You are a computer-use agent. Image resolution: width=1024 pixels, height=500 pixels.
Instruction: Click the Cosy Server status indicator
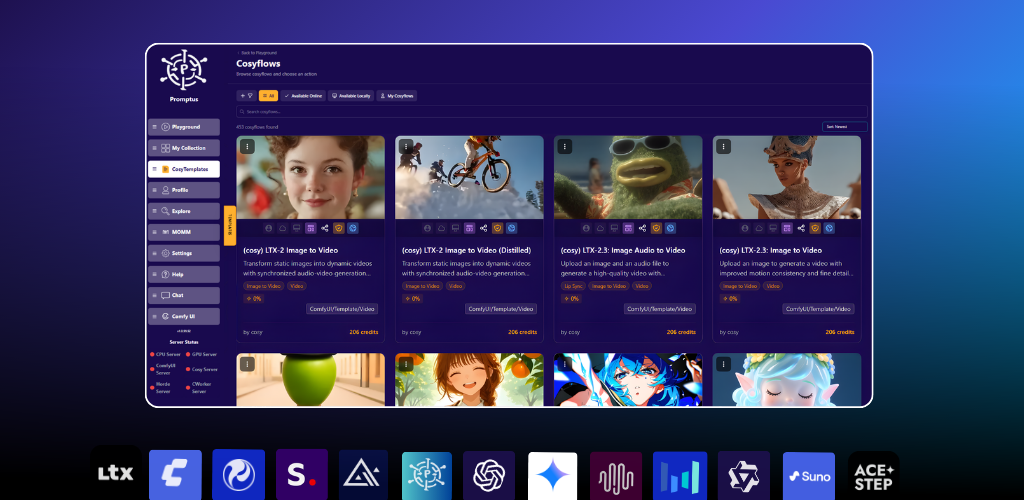click(201, 369)
